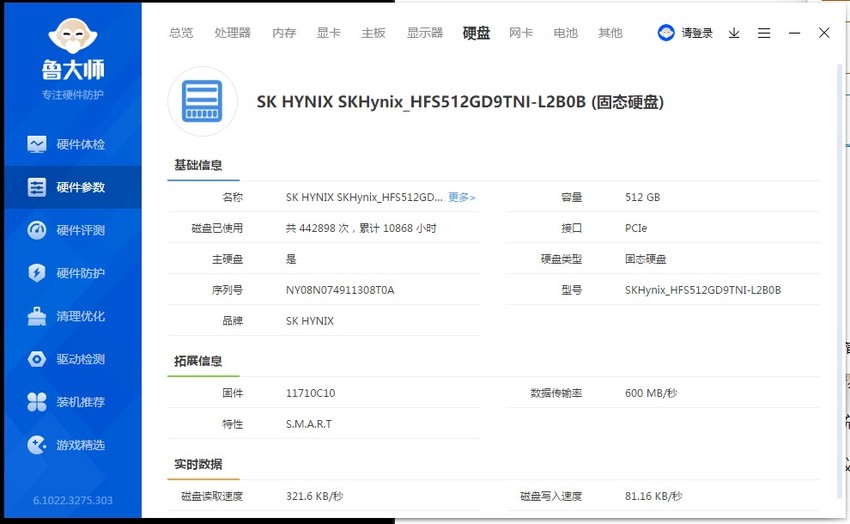
Task: Click the SK HYNIX drive title heading
Action: tap(460, 102)
